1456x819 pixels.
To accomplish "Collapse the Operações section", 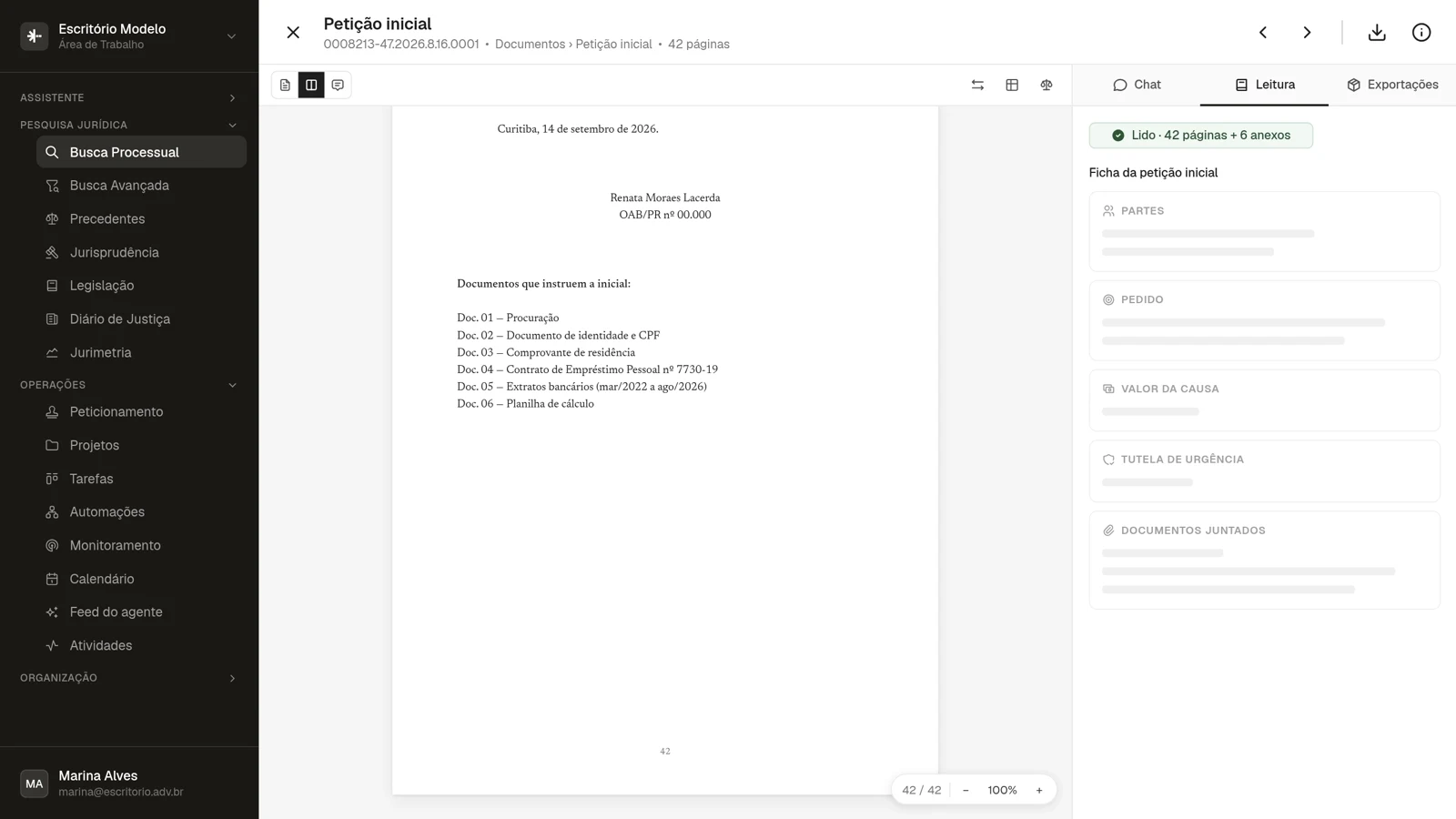I will 129,385.
